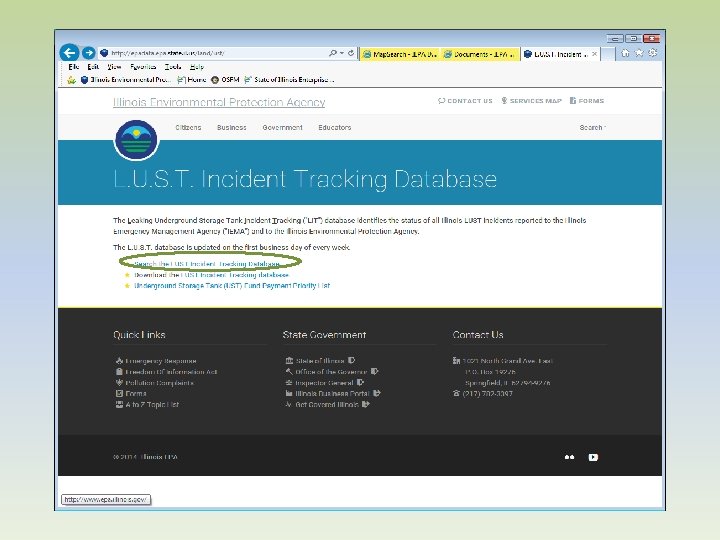The width and height of the screenshot is (720, 540).
Task: Click the (217) phone number text
Action: pos(488,394)
